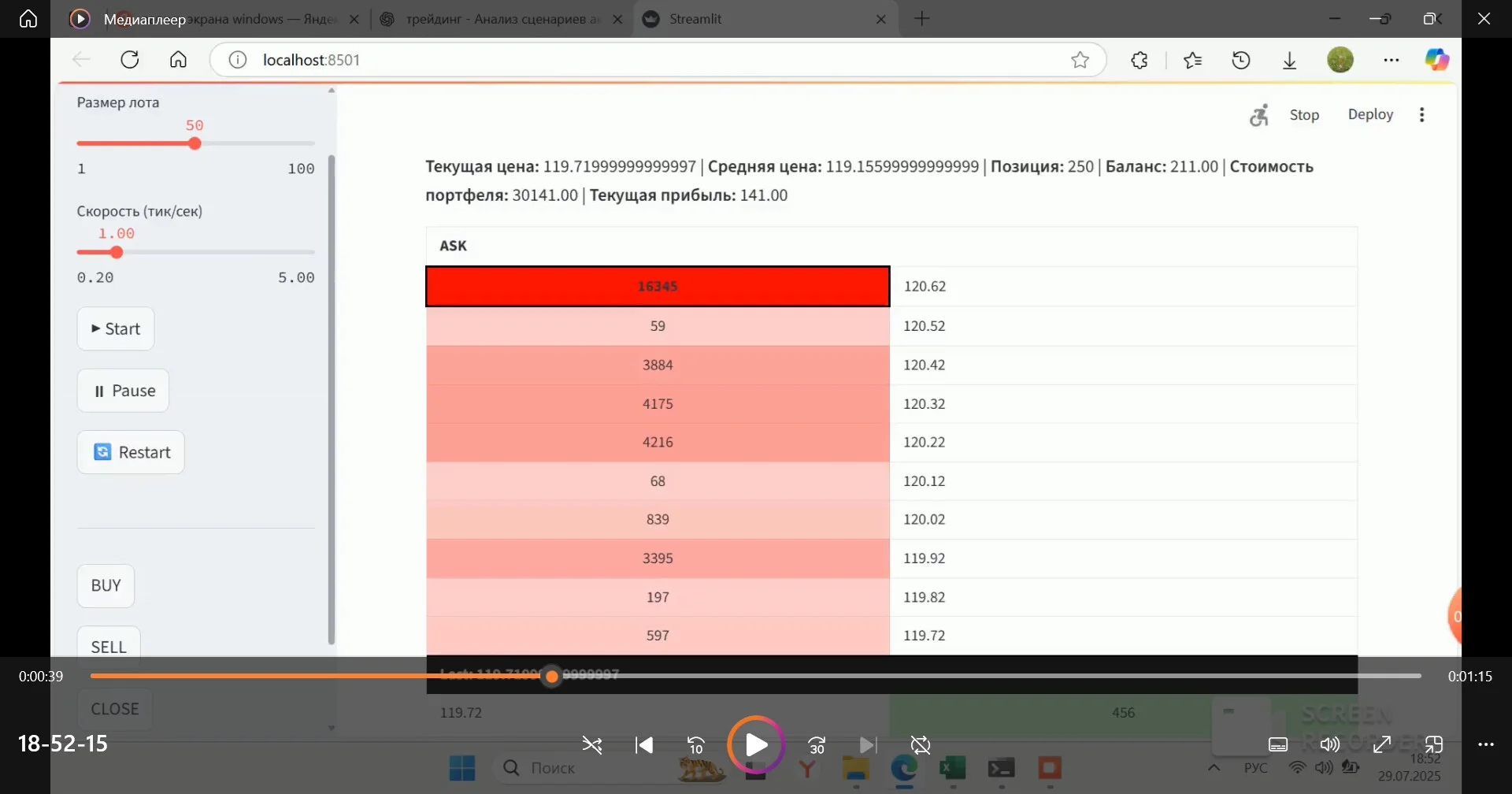Stop the running Streamlit script
Screen dimensions: 1512x794
[x=1304, y=115]
